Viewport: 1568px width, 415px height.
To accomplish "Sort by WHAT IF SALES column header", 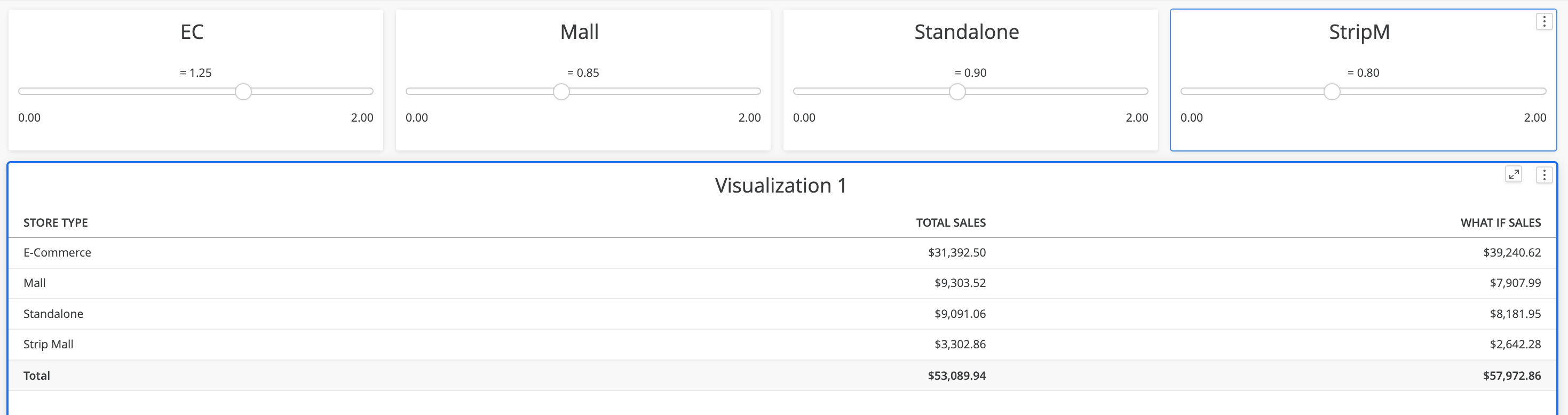I will coord(1500,223).
